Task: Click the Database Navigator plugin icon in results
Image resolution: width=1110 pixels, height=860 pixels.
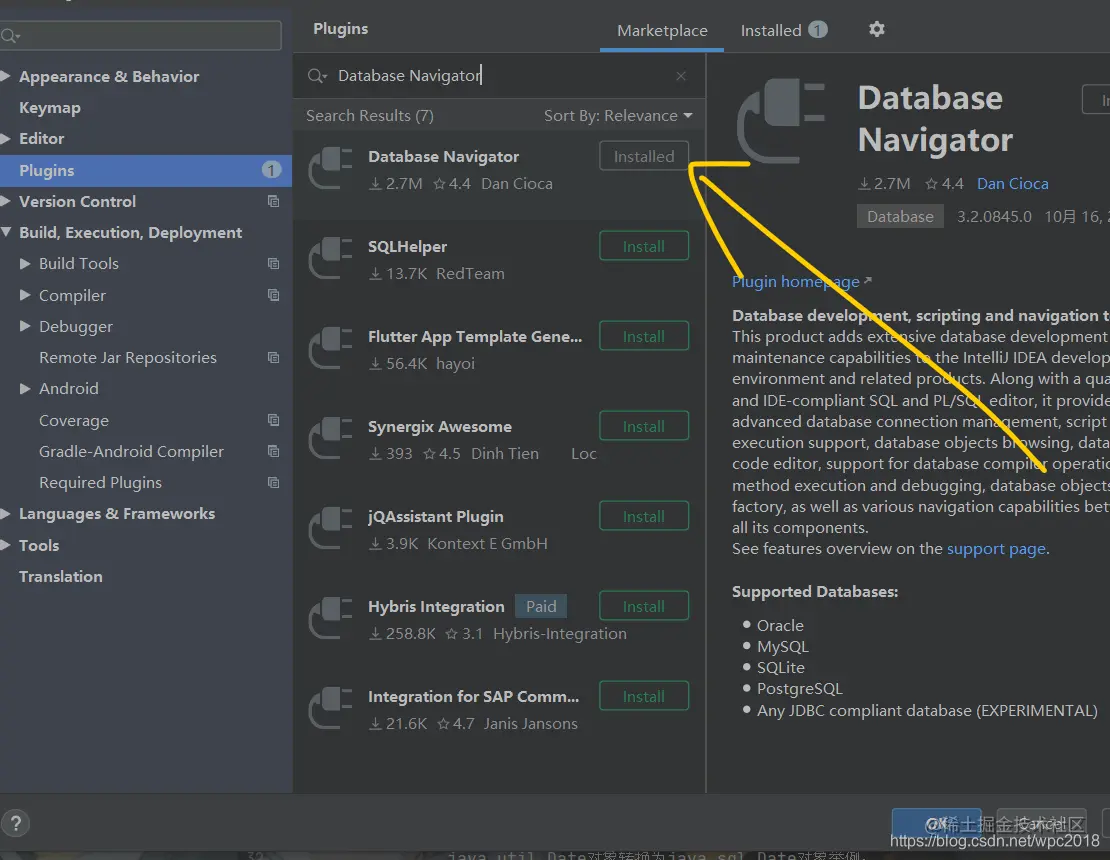Action: tap(331, 169)
